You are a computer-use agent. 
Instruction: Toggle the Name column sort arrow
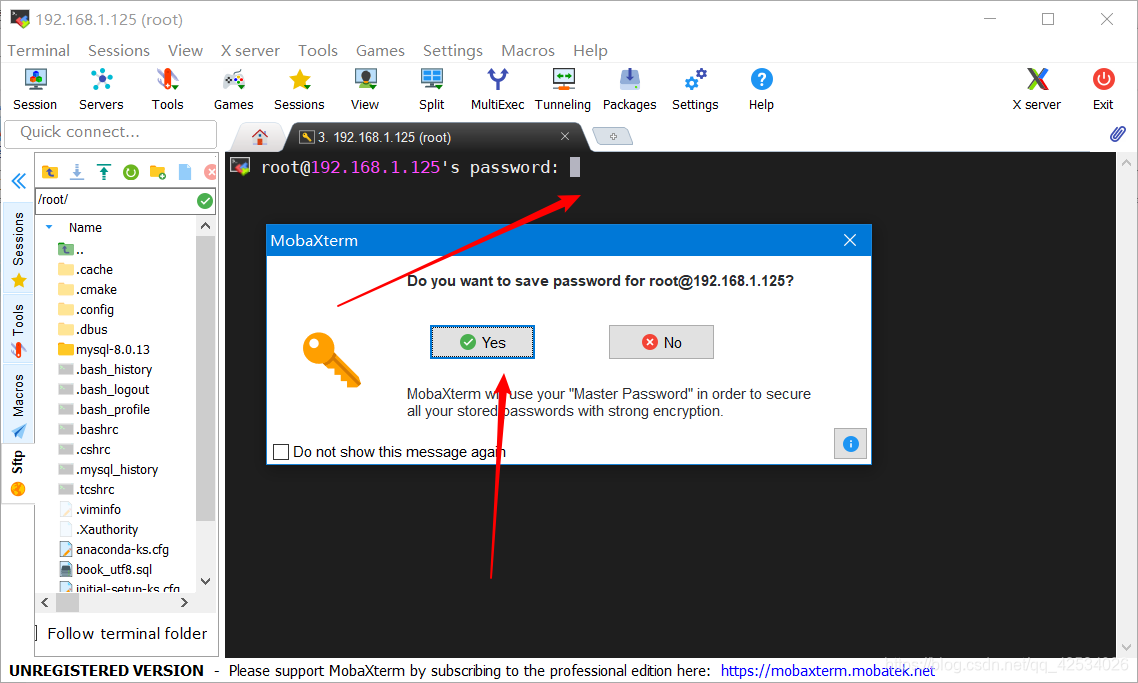click(x=49, y=227)
